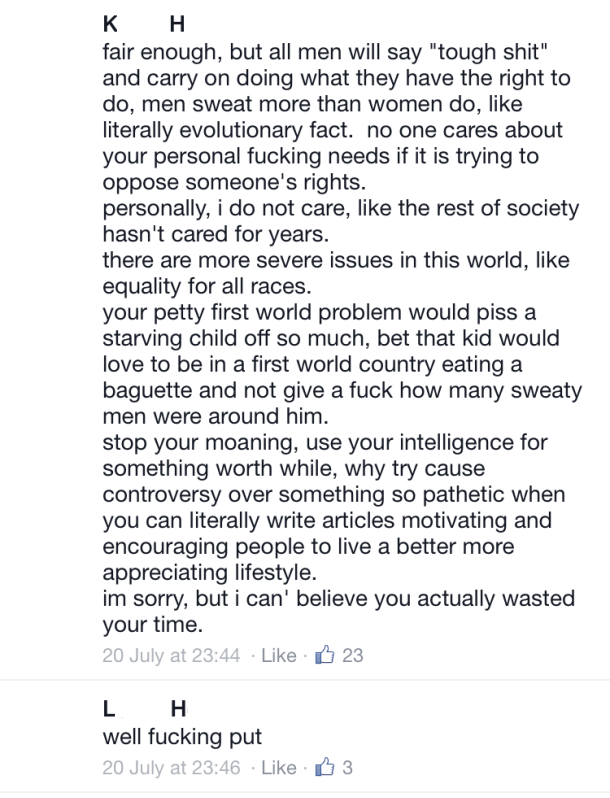Like the "well fucking put" reply
The width and height of the screenshot is (610, 798).
coord(279,767)
